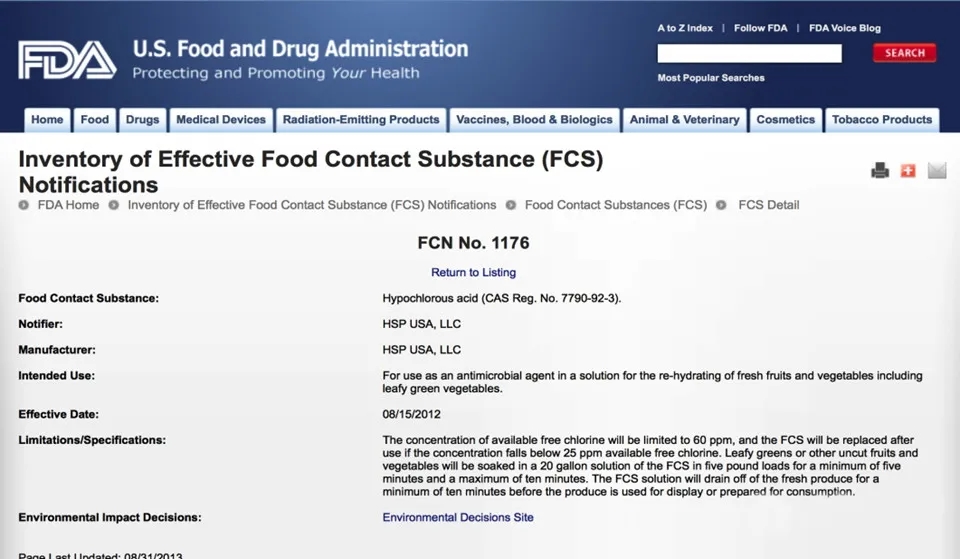Click the Return to Listing link

tap(473, 272)
